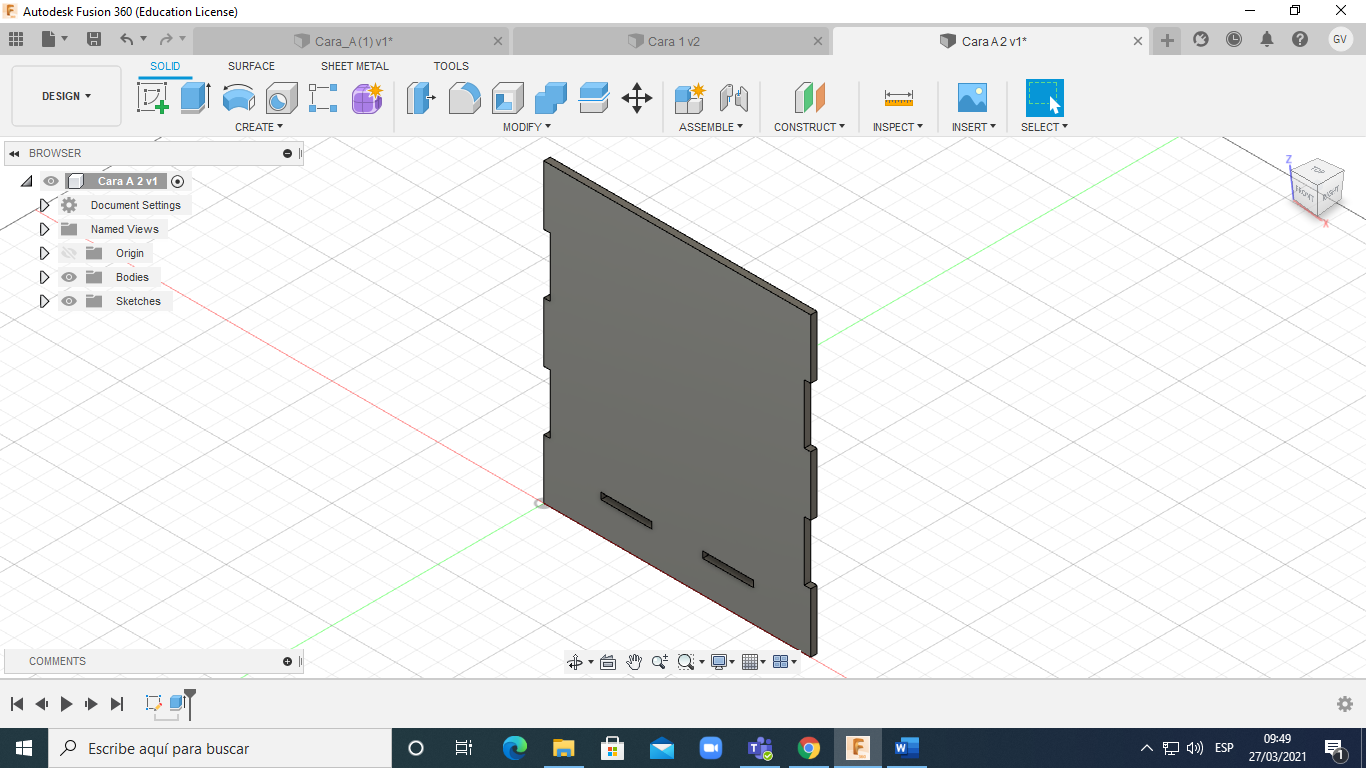Expand the Bodies tree node

pyautogui.click(x=44, y=277)
